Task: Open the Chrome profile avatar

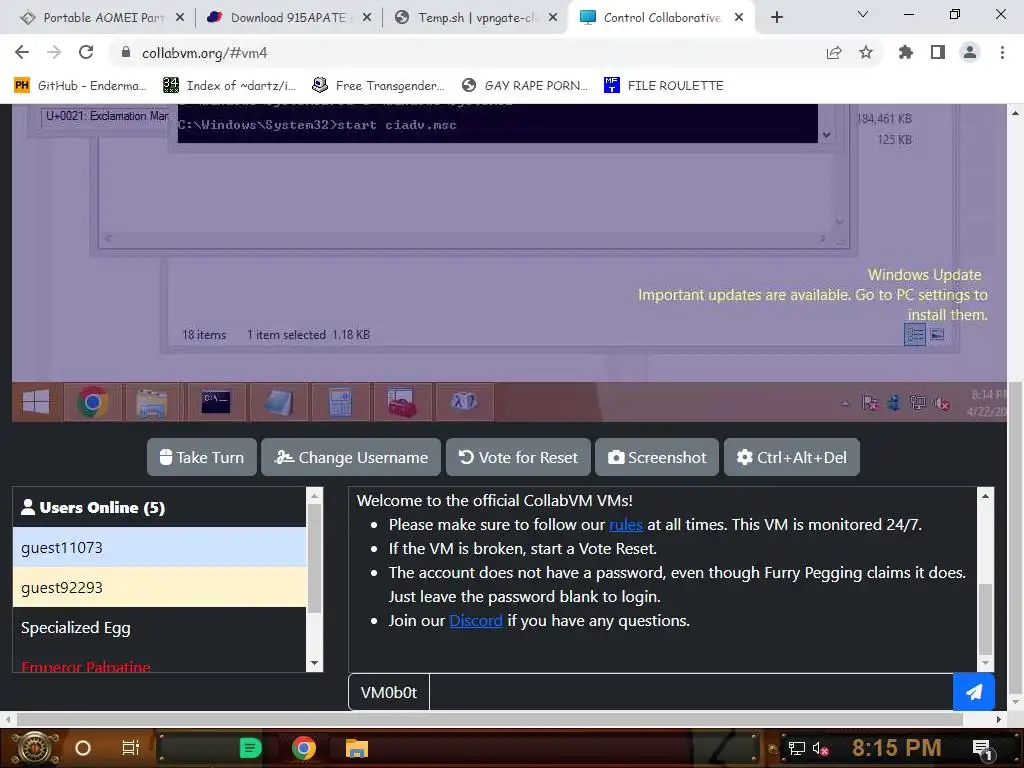Action: [x=970, y=52]
